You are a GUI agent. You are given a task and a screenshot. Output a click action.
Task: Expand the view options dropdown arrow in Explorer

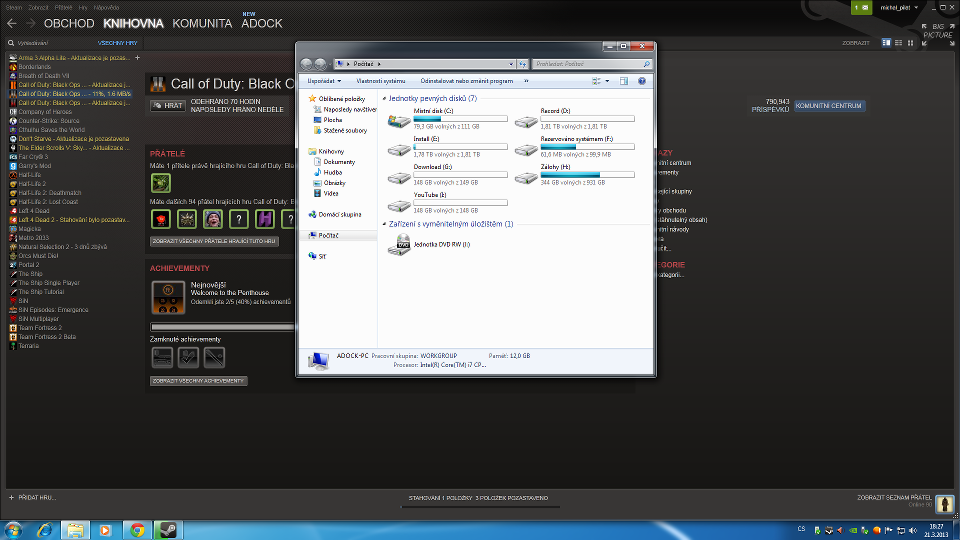coord(607,81)
